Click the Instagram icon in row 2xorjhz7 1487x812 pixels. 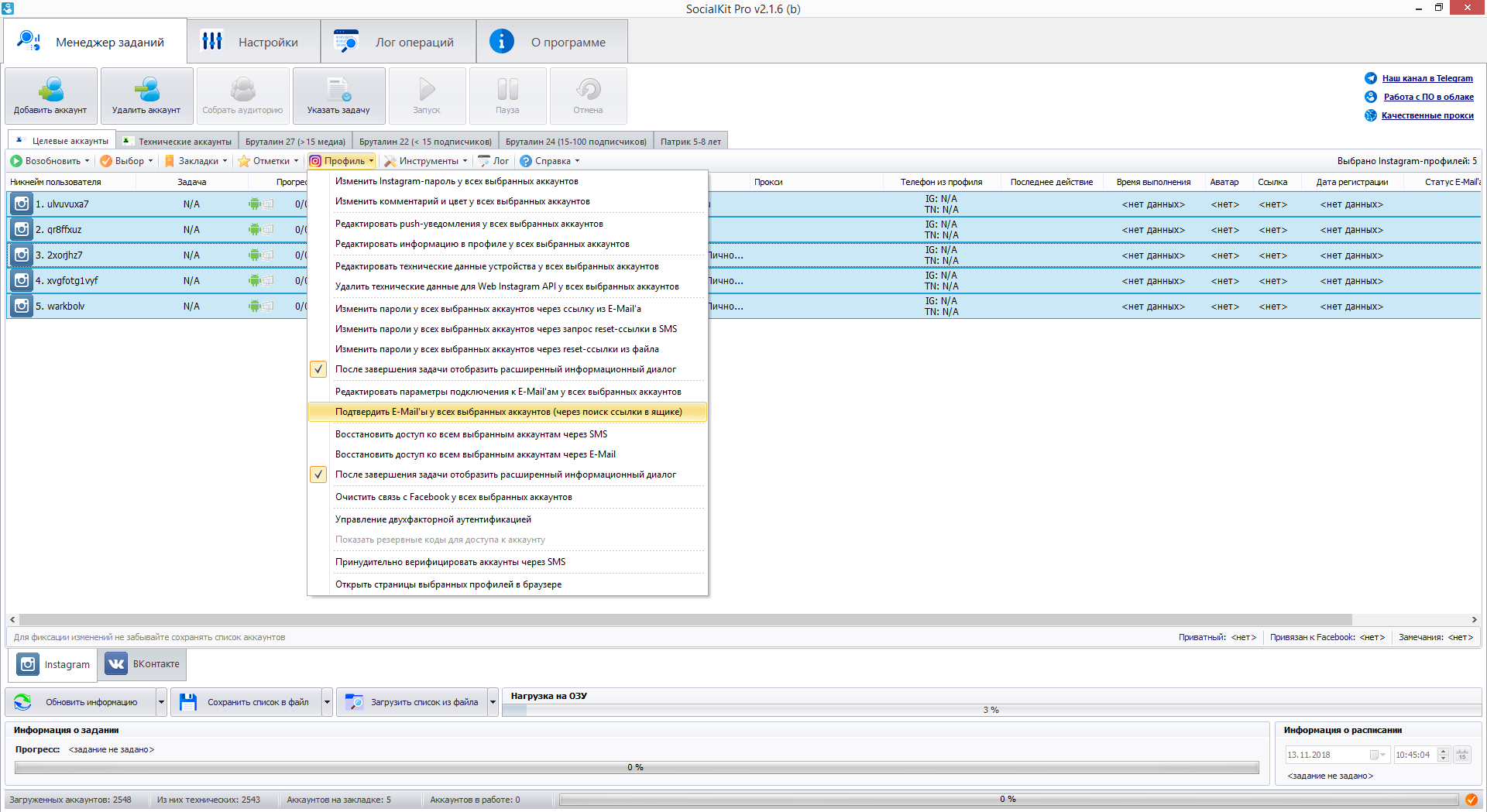22,255
